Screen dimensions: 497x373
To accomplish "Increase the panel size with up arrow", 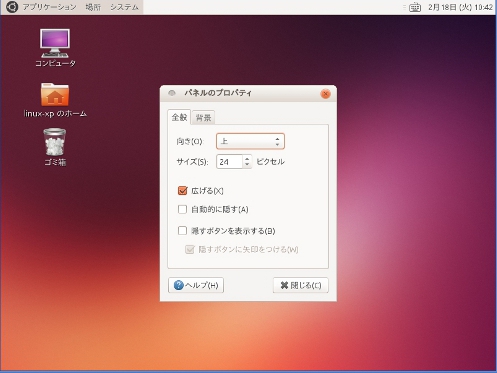I will click(x=247, y=159).
